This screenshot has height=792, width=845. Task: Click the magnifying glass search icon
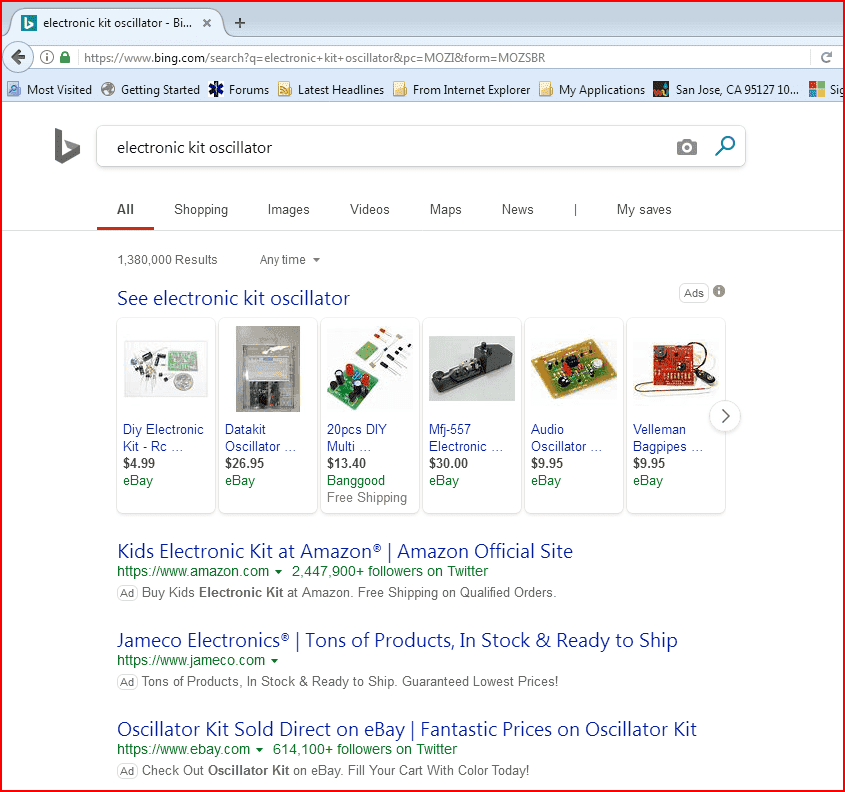pos(725,147)
